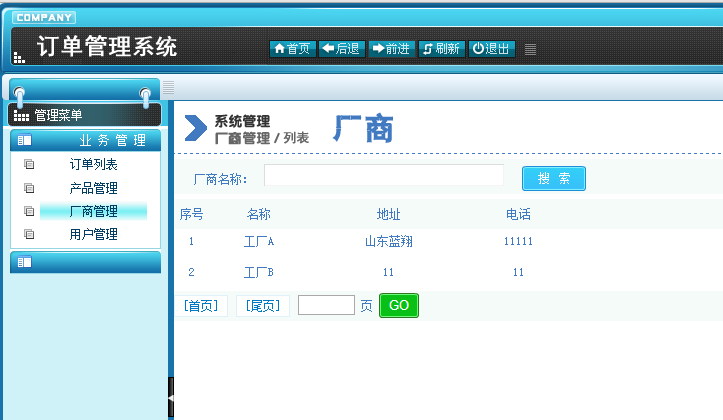Click the 首页 home toolbar button
723x420 pixels.
point(292,48)
